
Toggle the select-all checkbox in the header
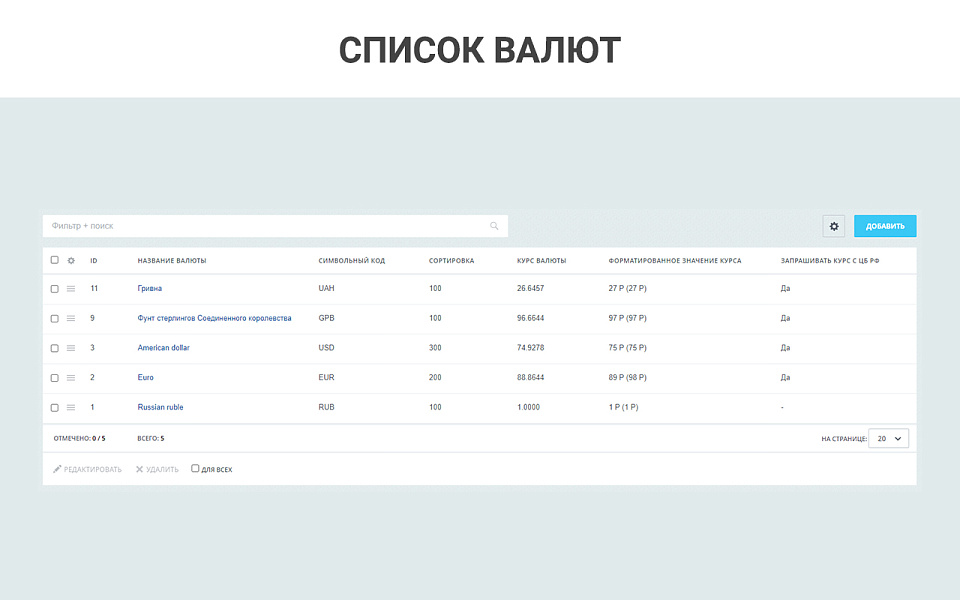pyautogui.click(x=54, y=260)
